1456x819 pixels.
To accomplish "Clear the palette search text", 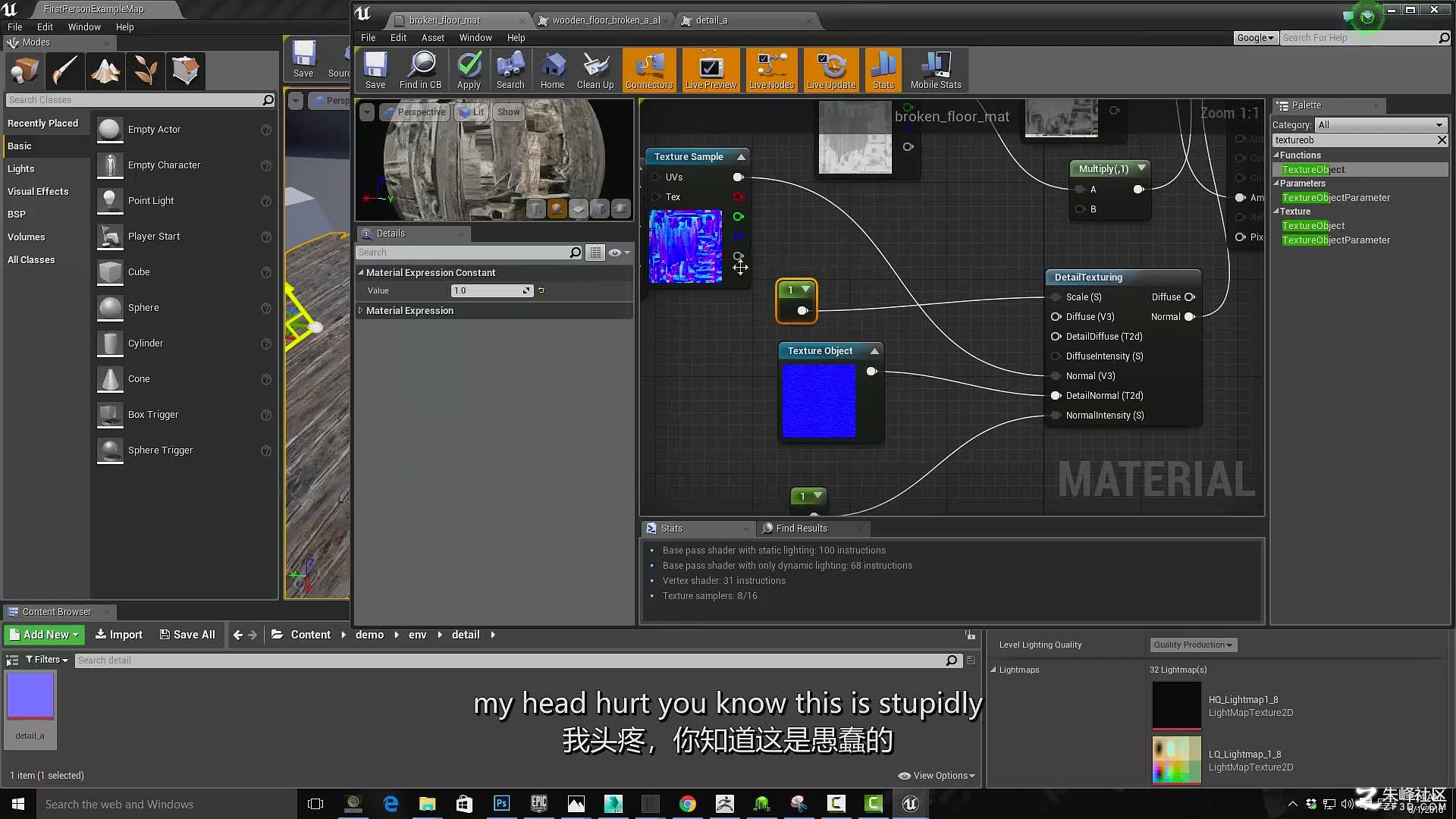I will (x=1442, y=140).
